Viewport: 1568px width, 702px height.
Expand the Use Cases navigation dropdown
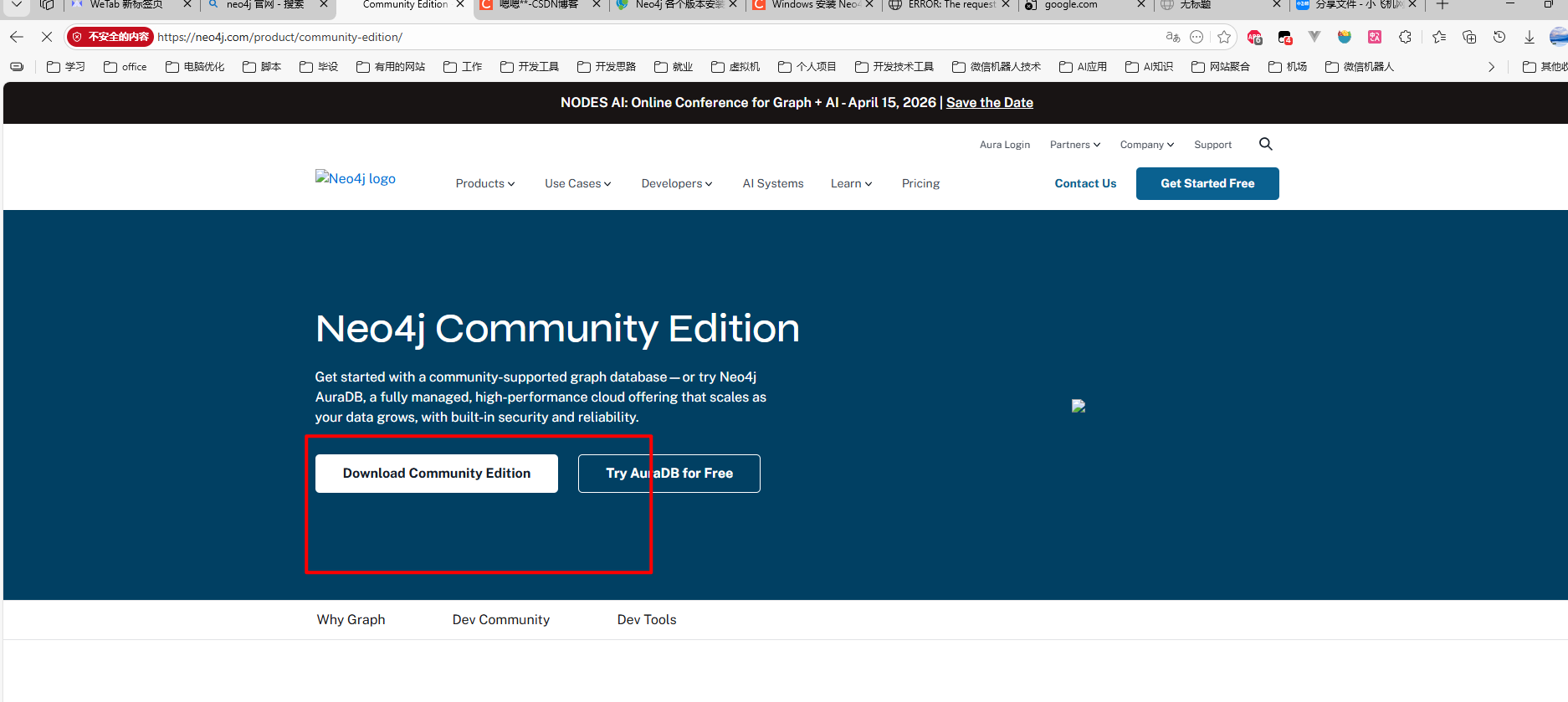click(x=578, y=183)
